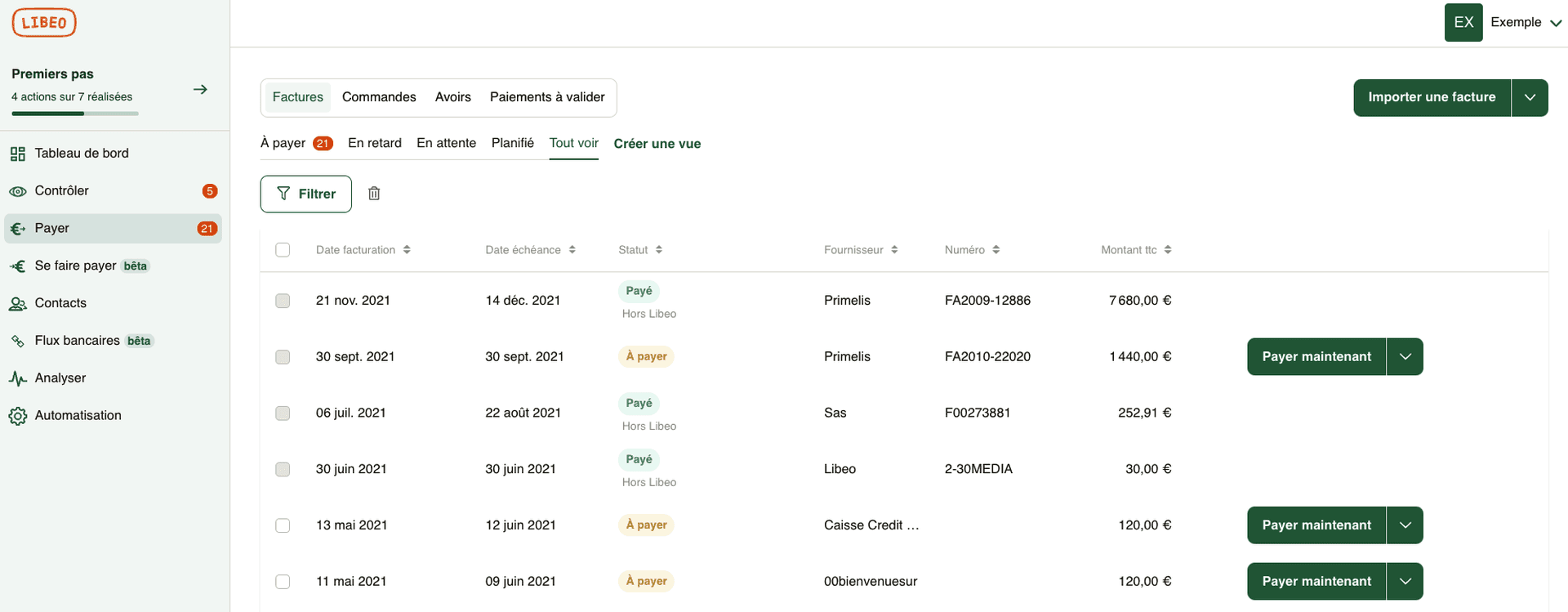Sort by Numéro arrows
Viewport: 1568px width, 612px height.
click(996, 250)
